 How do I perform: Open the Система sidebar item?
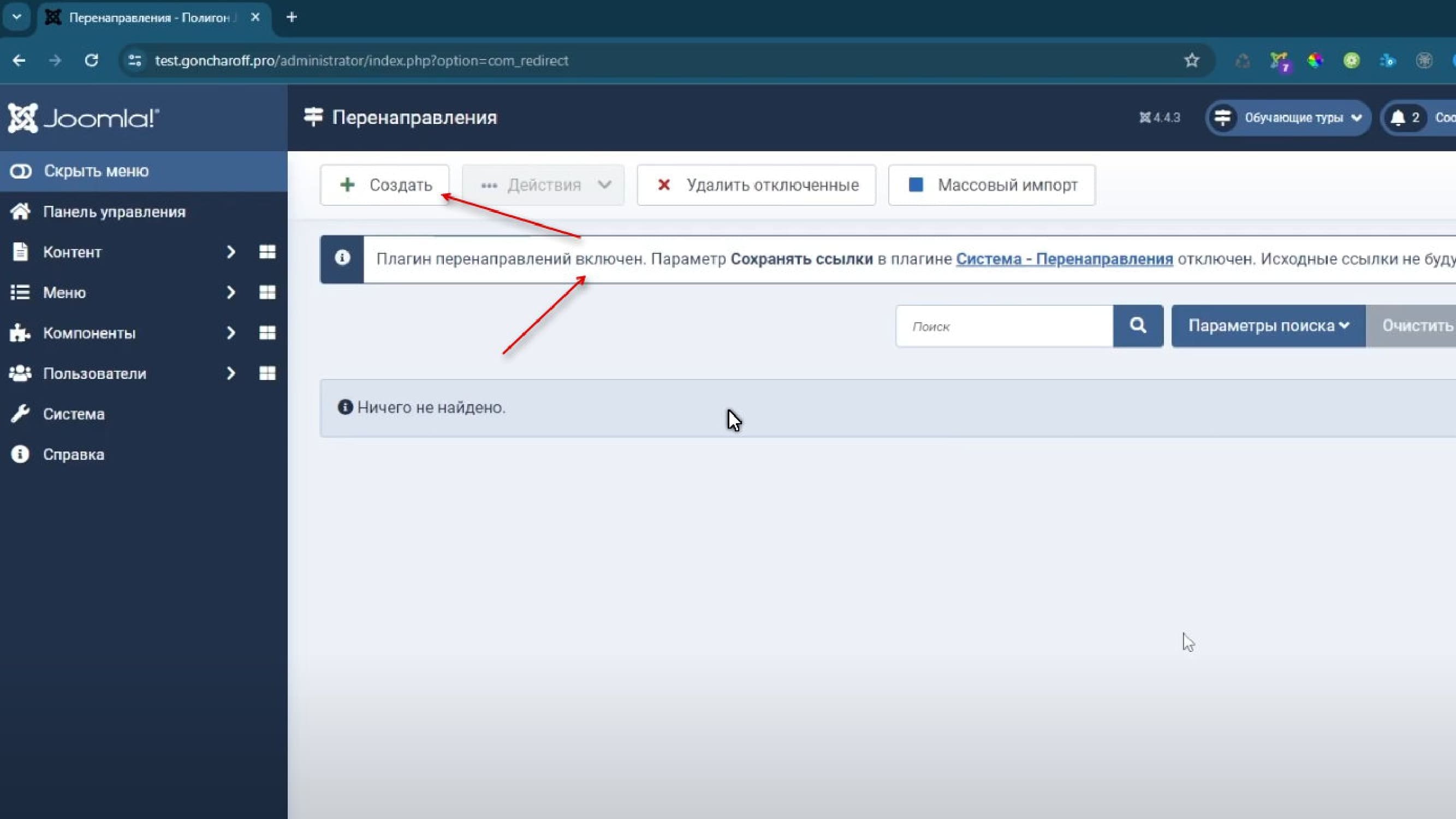pos(74,414)
